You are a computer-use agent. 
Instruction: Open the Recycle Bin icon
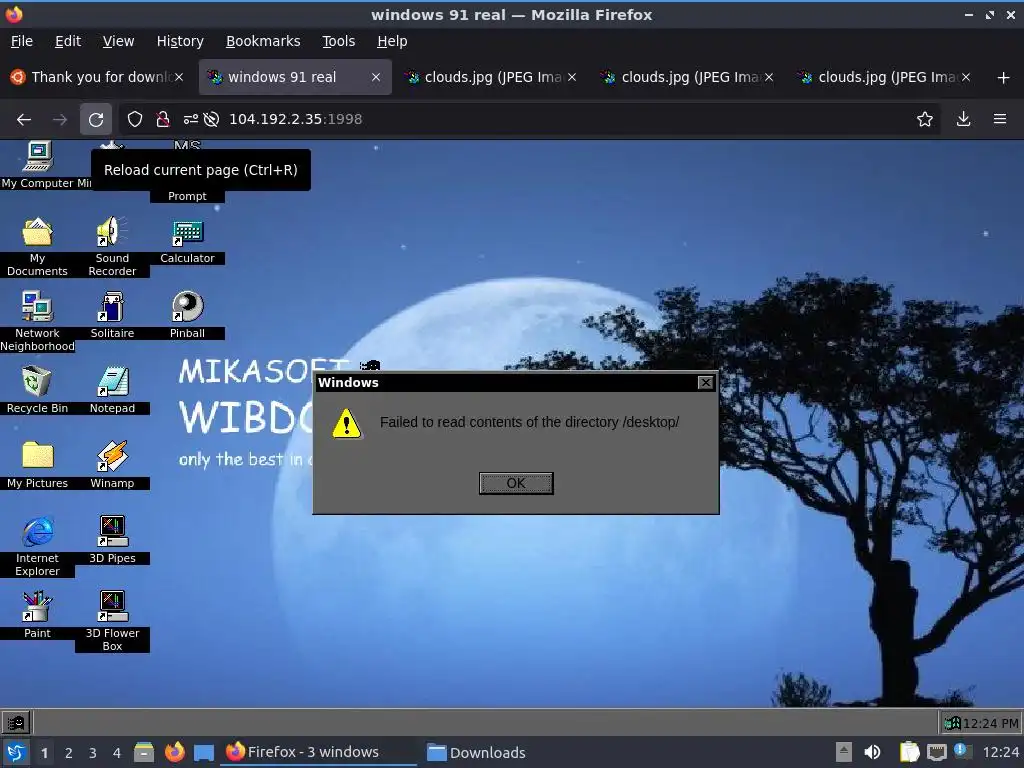[x=37, y=391]
